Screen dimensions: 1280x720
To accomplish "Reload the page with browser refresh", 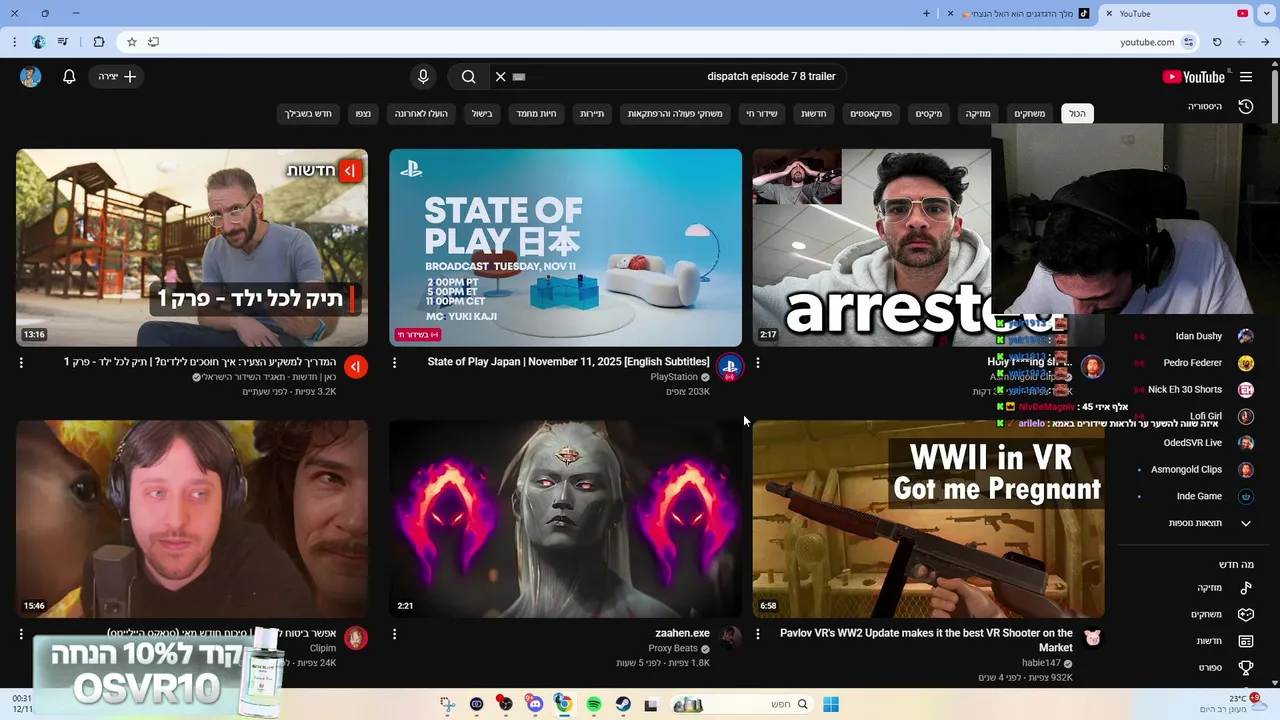I will click(1217, 42).
